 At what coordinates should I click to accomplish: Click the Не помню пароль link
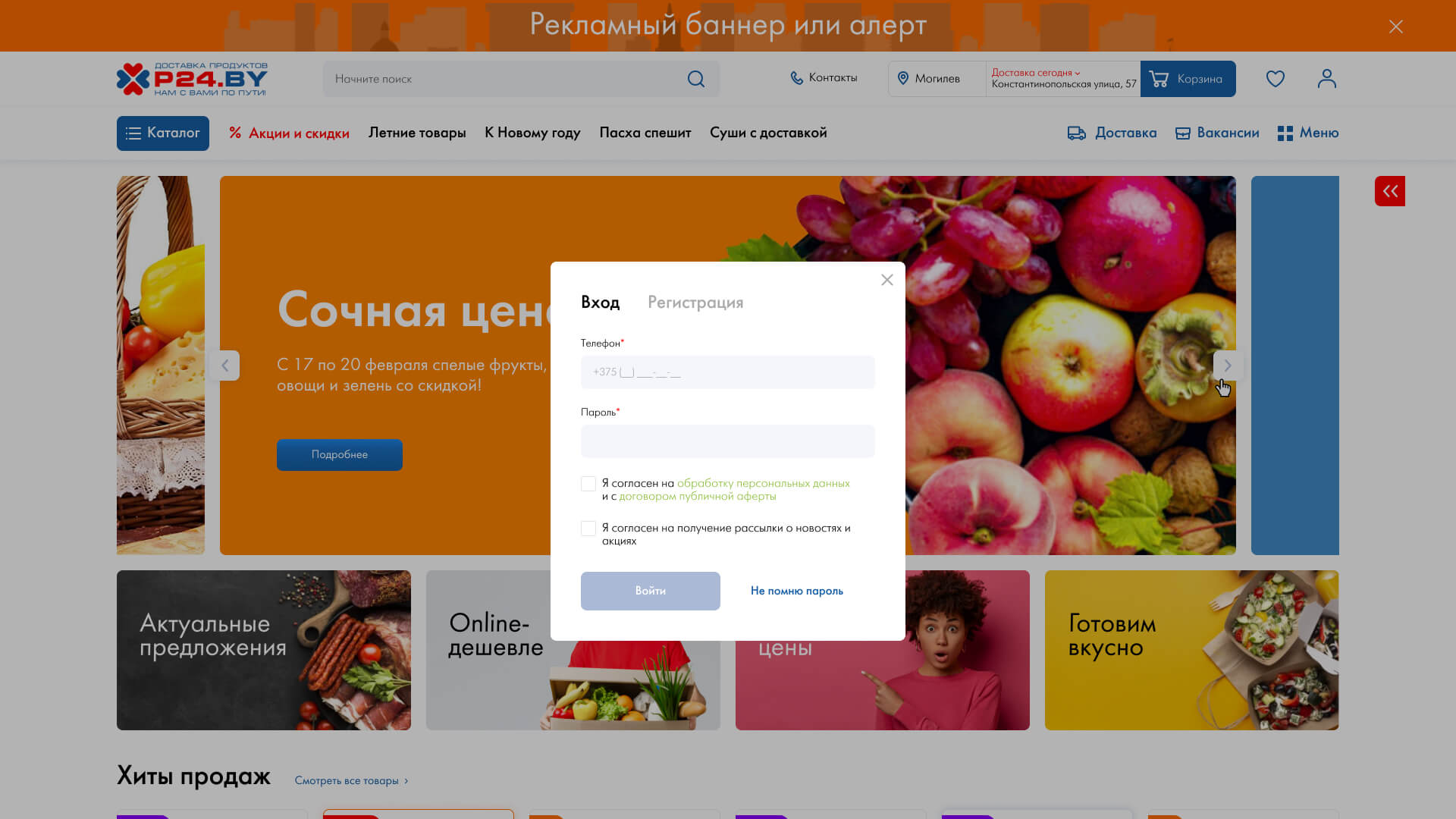[x=796, y=591]
